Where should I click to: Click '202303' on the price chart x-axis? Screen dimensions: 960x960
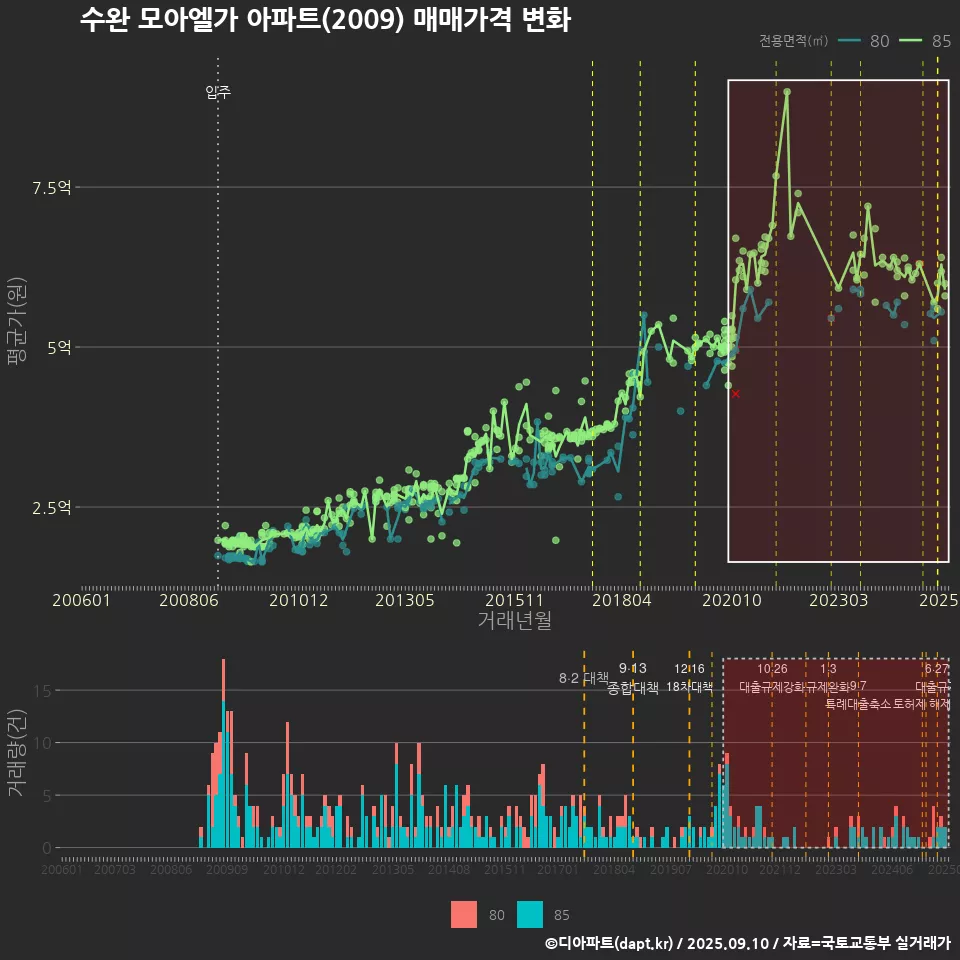tap(839, 600)
